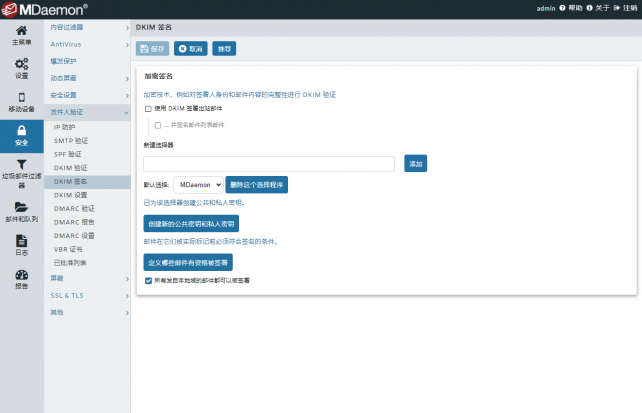Screen dimensions: 642x413
Task: Open the 报告 gauge icon
Action: [x=22, y=275]
